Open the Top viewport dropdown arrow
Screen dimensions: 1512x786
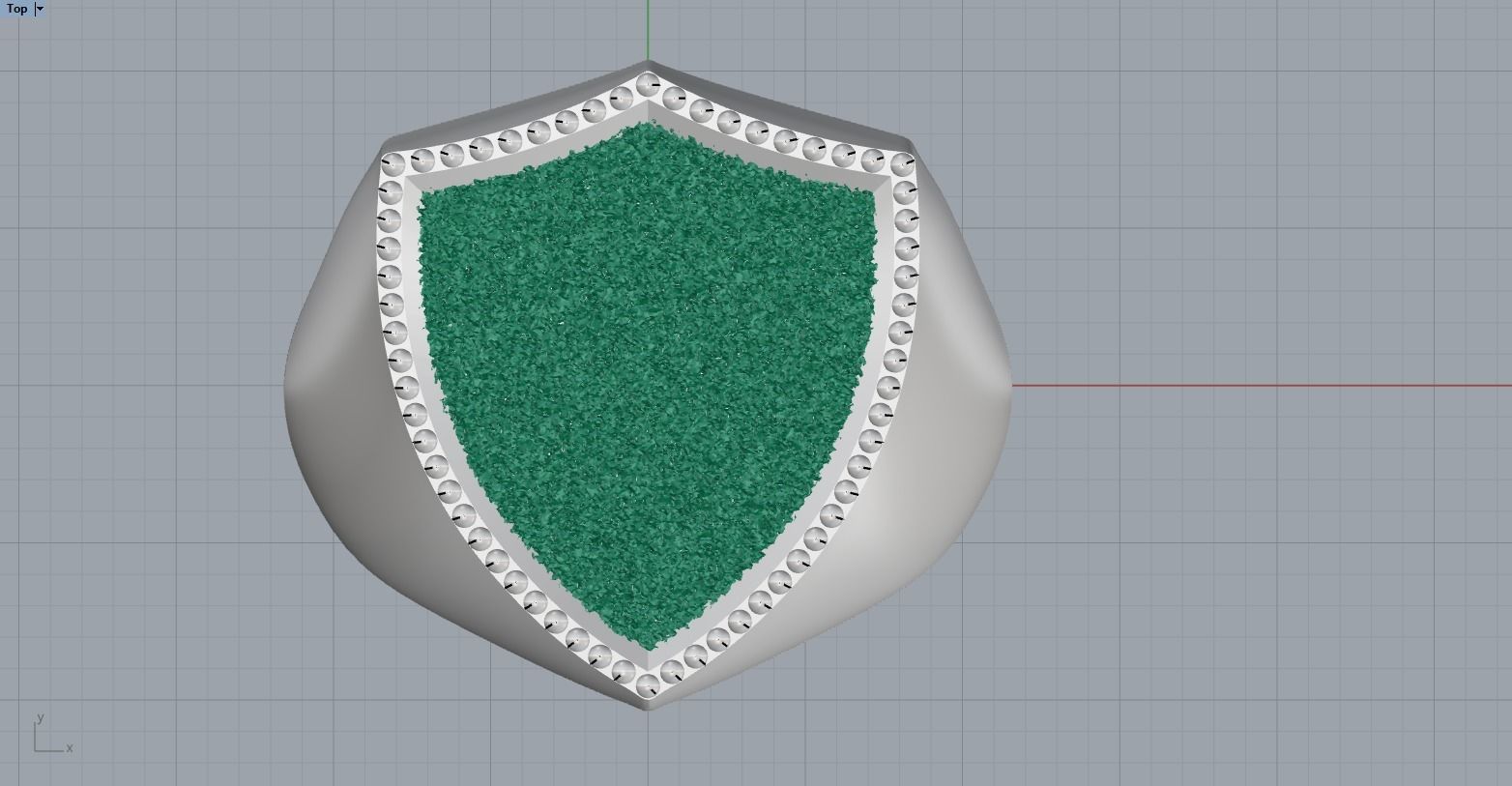(40, 9)
